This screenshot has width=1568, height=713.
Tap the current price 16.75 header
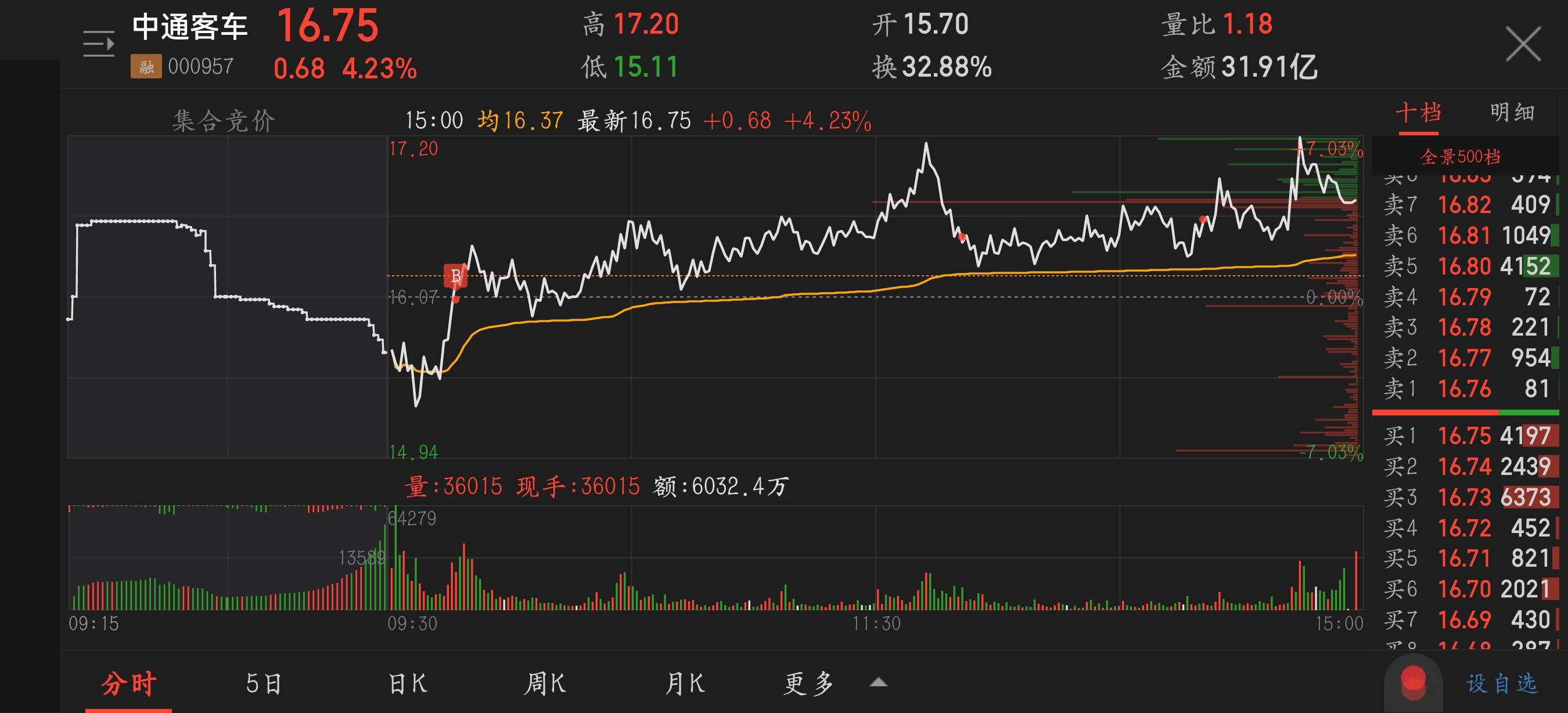tap(328, 26)
